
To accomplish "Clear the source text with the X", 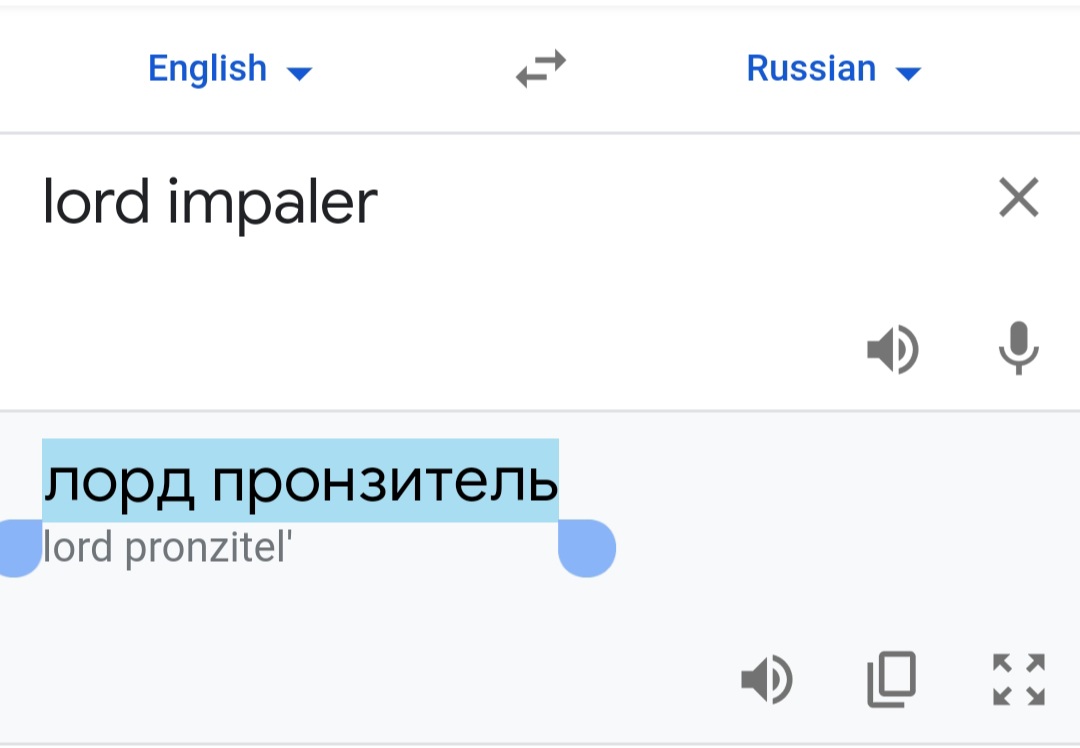I will [1019, 198].
